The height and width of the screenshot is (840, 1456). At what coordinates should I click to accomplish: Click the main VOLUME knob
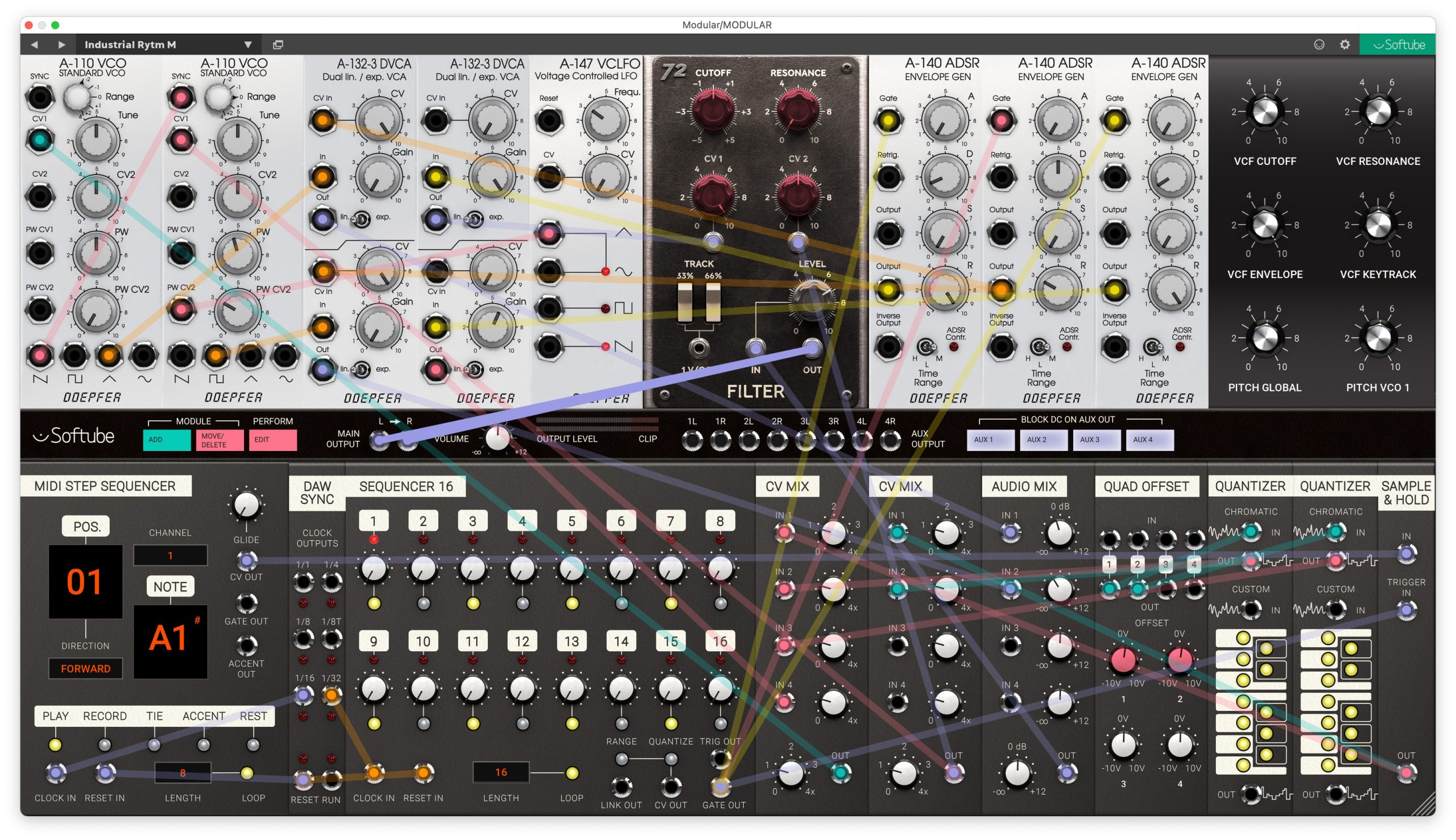click(x=497, y=438)
